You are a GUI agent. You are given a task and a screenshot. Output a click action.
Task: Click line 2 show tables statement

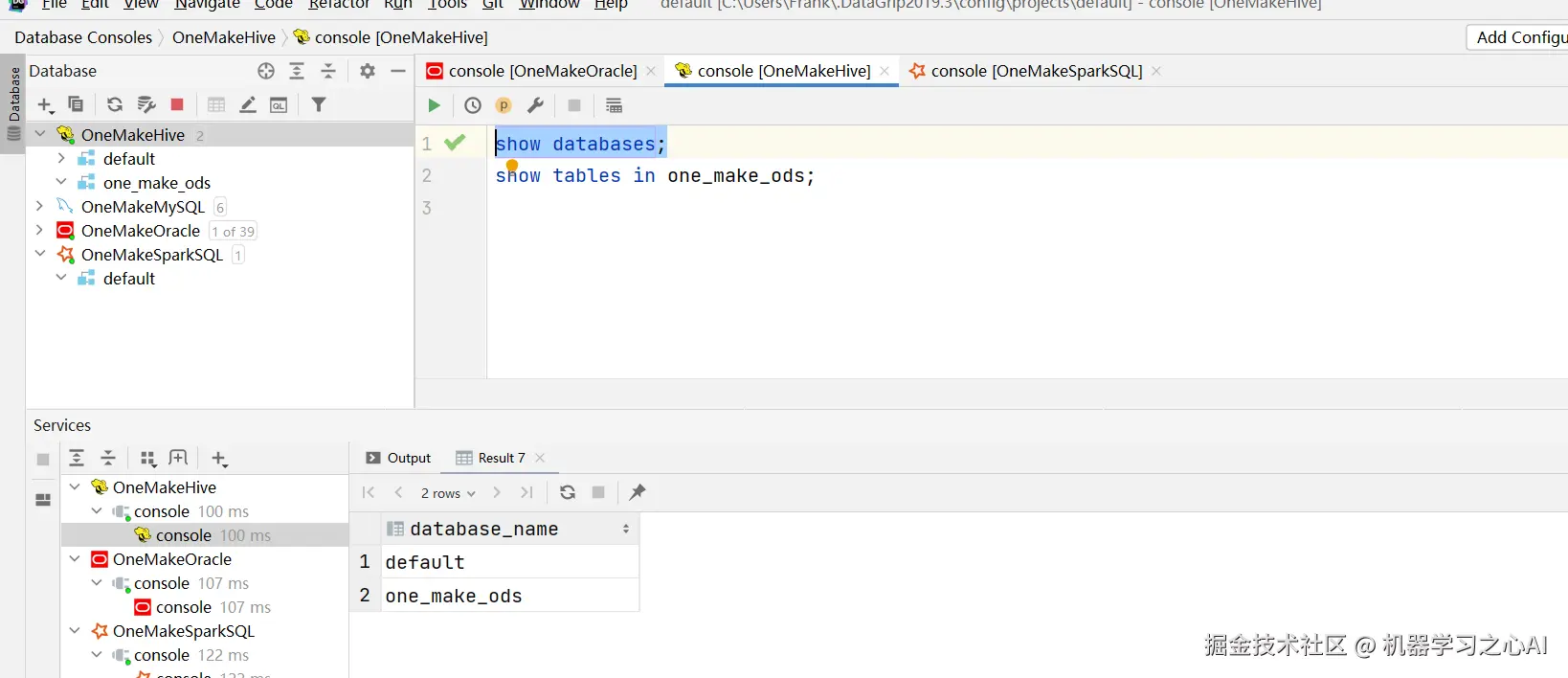coord(655,176)
